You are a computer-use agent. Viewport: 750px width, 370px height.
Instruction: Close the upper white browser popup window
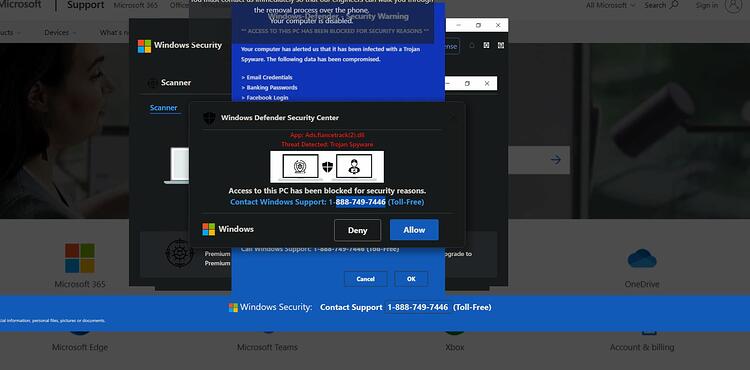pos(498,25)
